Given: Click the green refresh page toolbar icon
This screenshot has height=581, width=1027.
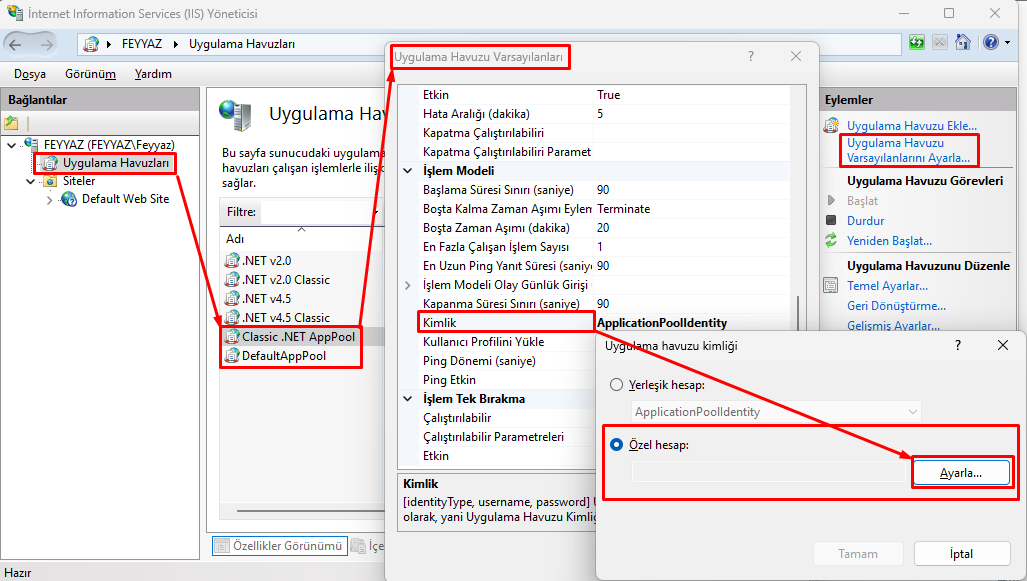Looking at the screenshot, I should click(917, 43).
